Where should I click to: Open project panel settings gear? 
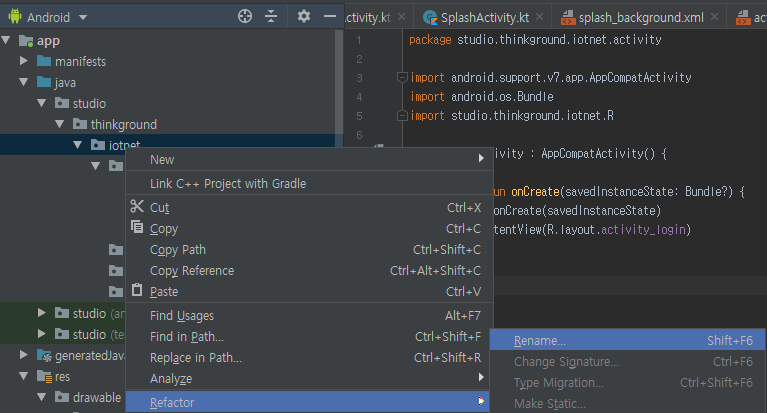304,16
